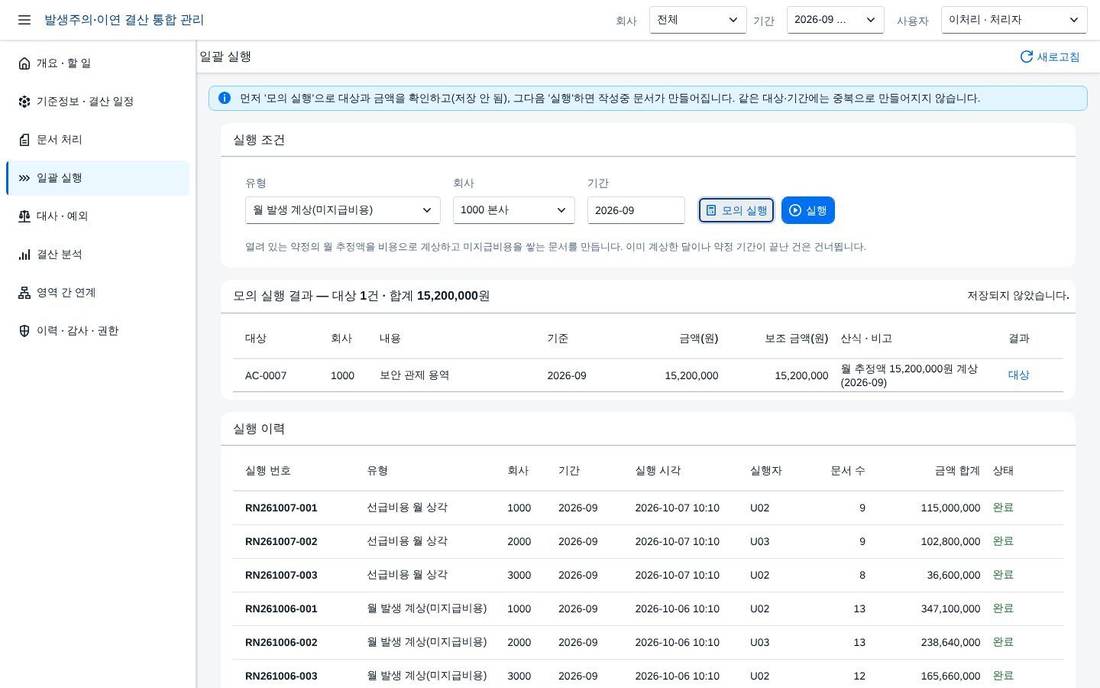Open the 유형 dropdown 월 발생 계상(미지급비용)
1100x688 pixels.
342,210
